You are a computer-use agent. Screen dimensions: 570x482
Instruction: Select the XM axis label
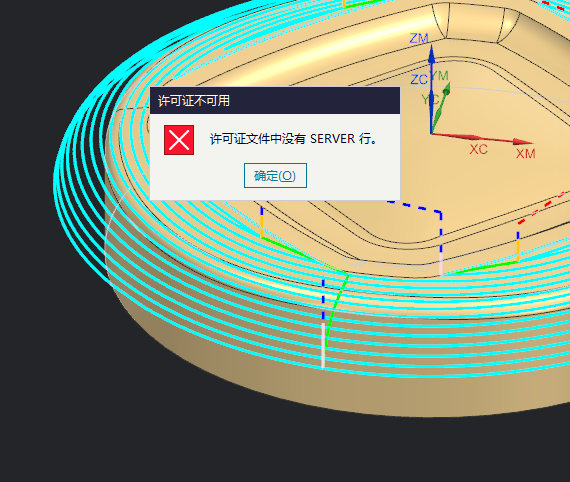point(526,154)
